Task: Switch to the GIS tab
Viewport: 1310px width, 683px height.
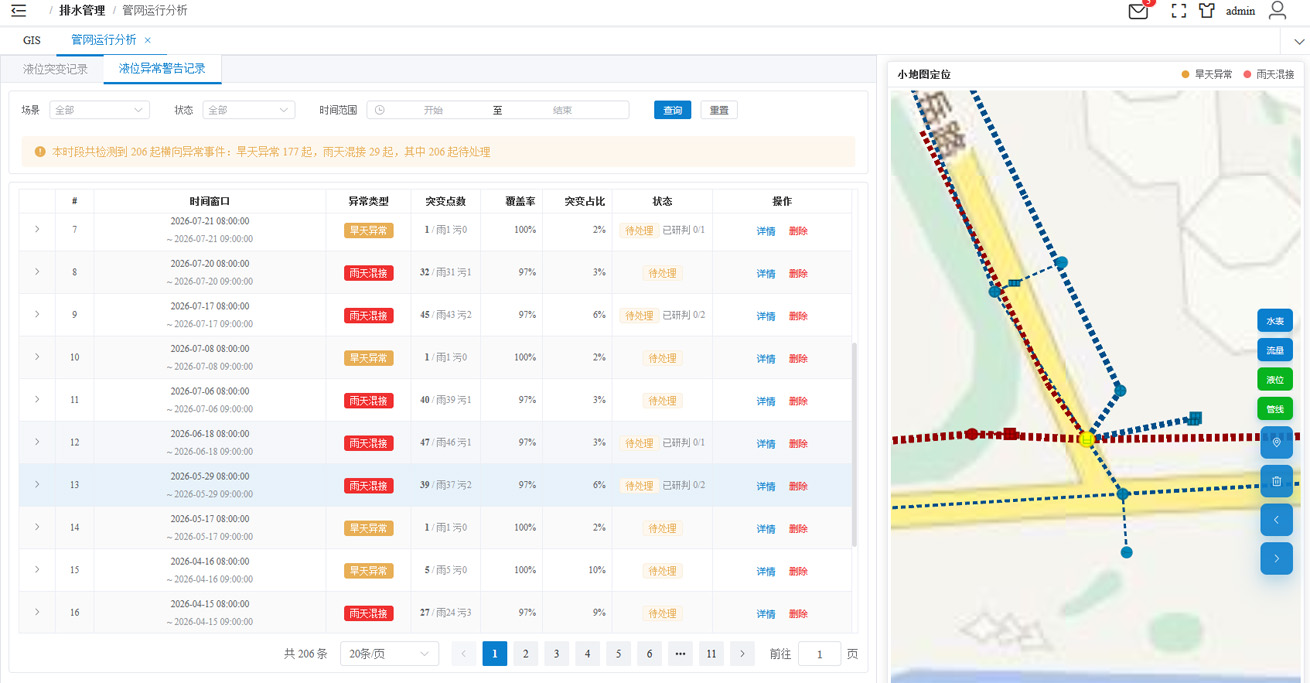Action: pos(32,40)
